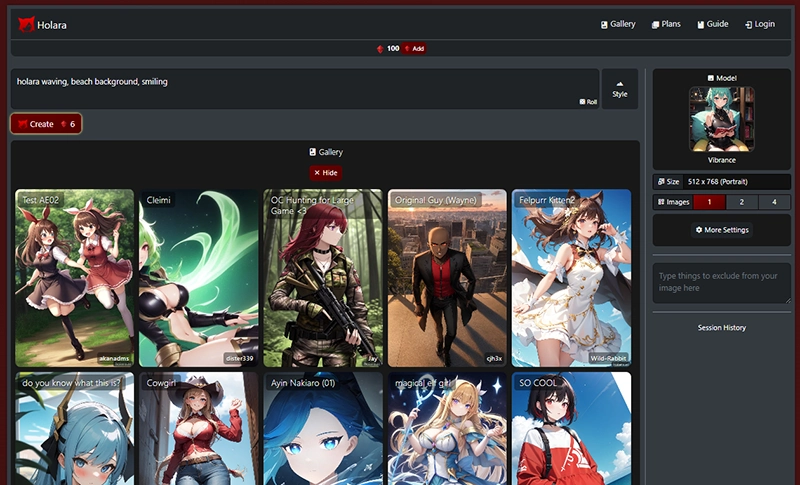Image resolution: width=800 pixels, height=485 pixels.
Task: Open the Cowgirl image
Action: tap(198, 428)
